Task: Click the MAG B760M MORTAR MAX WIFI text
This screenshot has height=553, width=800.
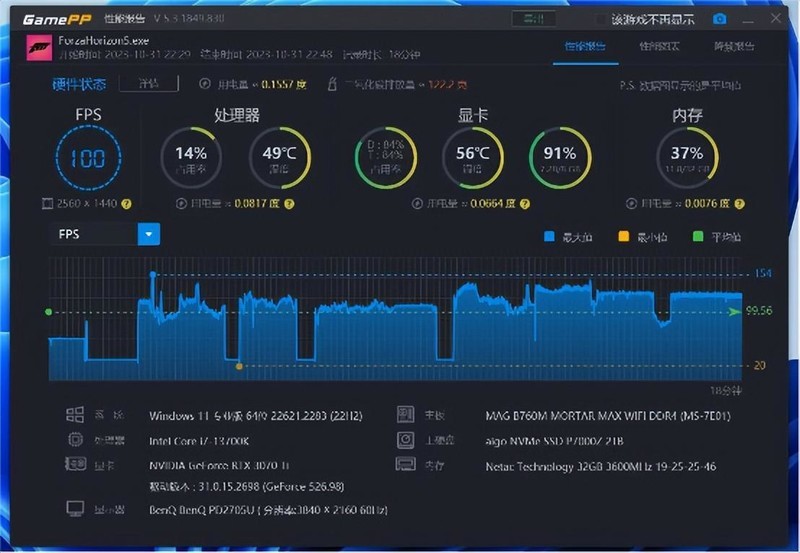Action: pyautogui.click(x=608, y=416)
